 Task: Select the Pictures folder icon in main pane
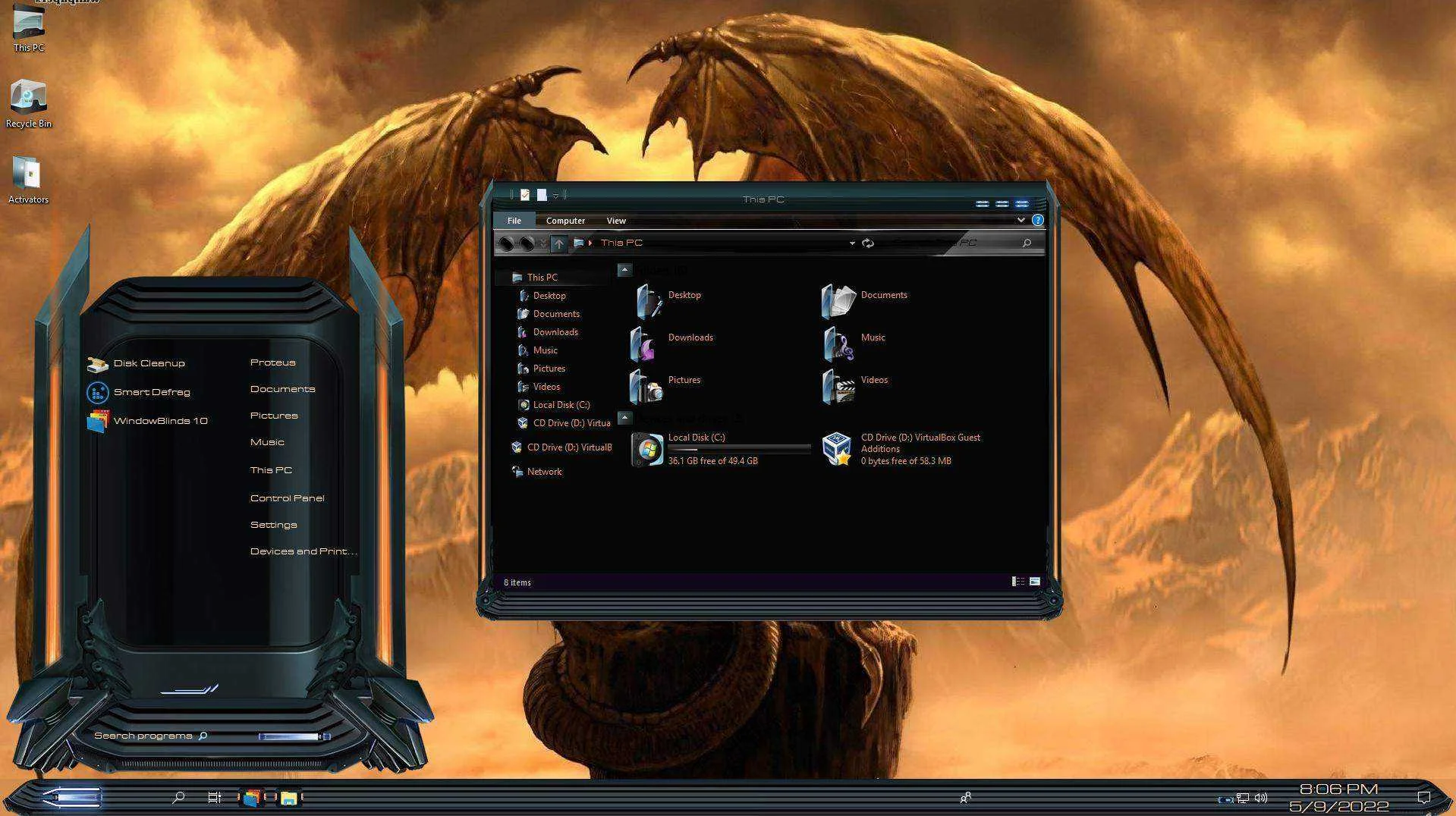646,387
